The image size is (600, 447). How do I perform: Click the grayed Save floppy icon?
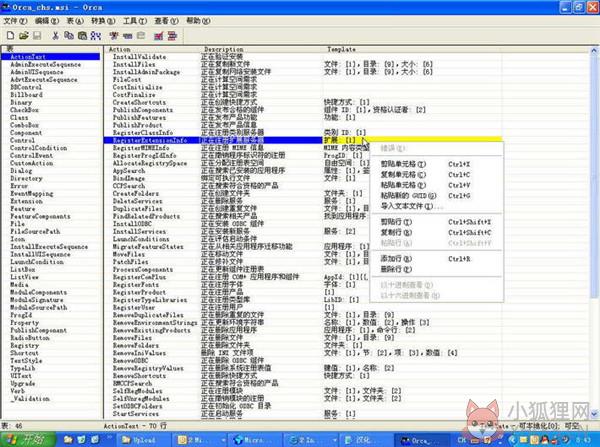37,36
